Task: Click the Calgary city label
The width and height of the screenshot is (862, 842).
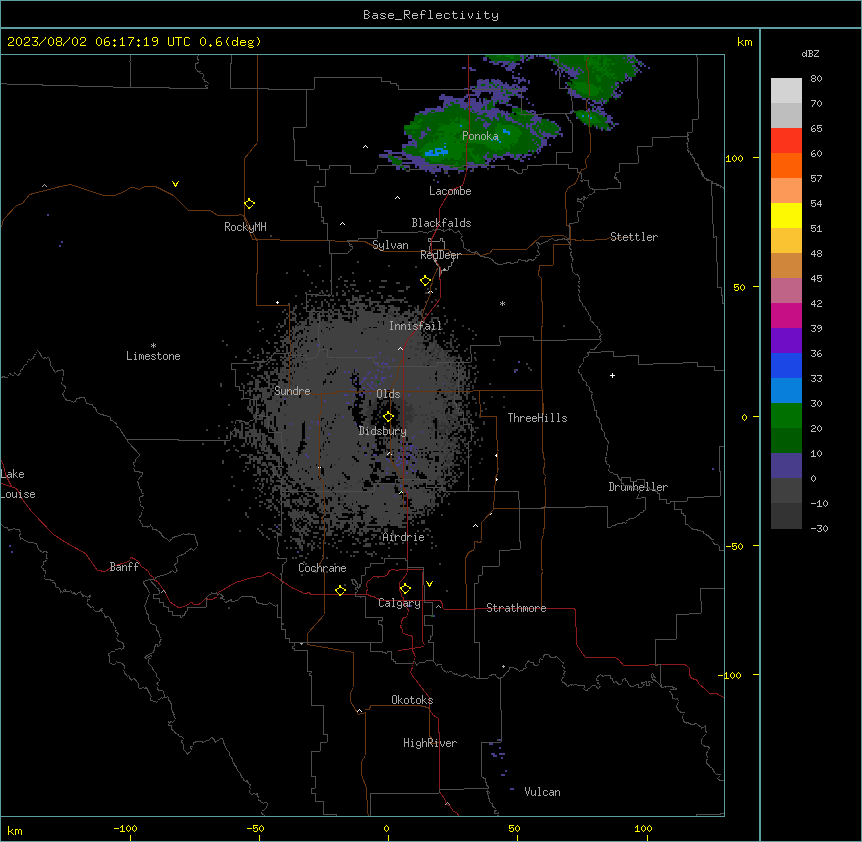Action: point(399,603)
